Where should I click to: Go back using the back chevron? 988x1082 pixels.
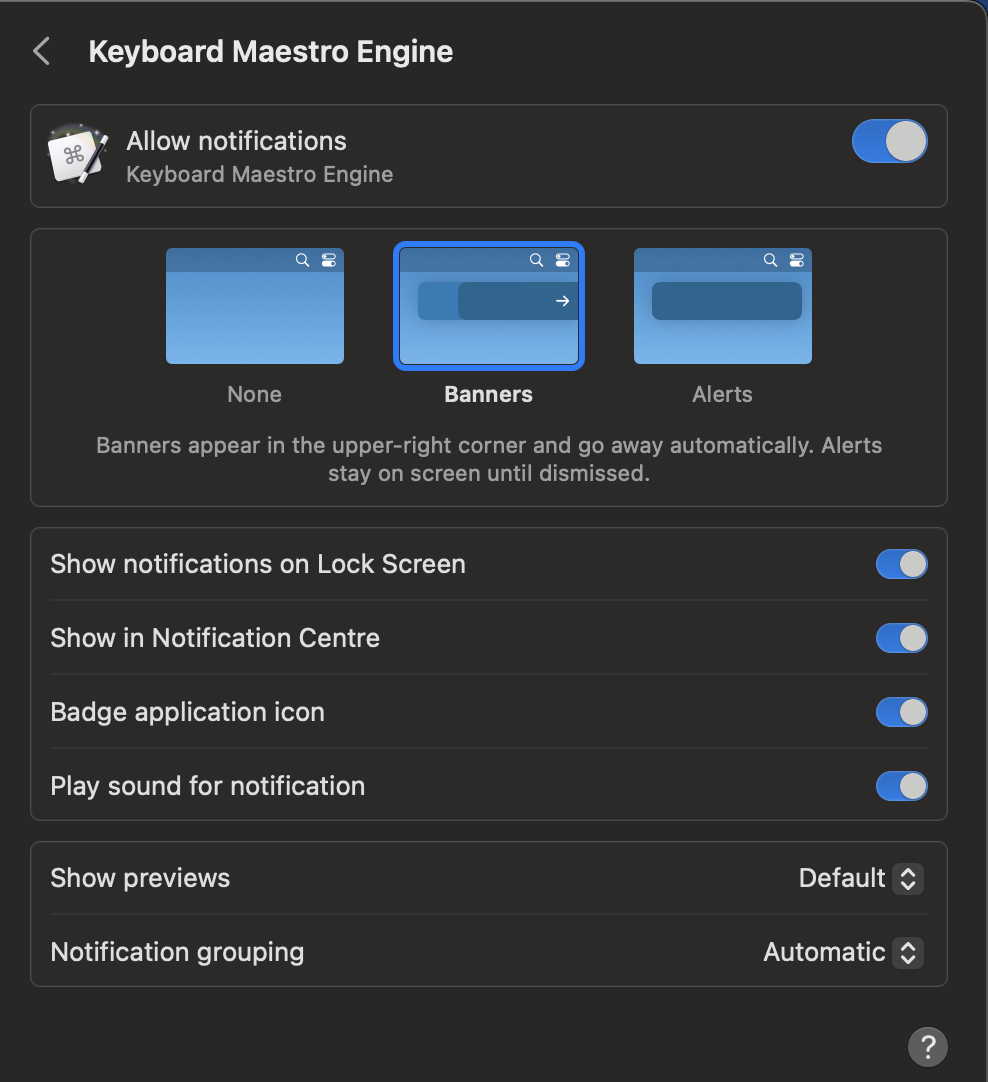click(x=41, y=52)
